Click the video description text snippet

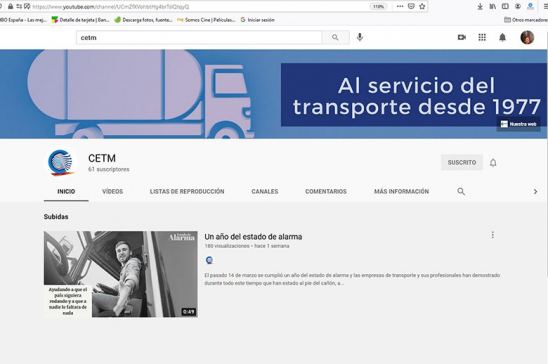pyautogui.click(x=352, y=279)
